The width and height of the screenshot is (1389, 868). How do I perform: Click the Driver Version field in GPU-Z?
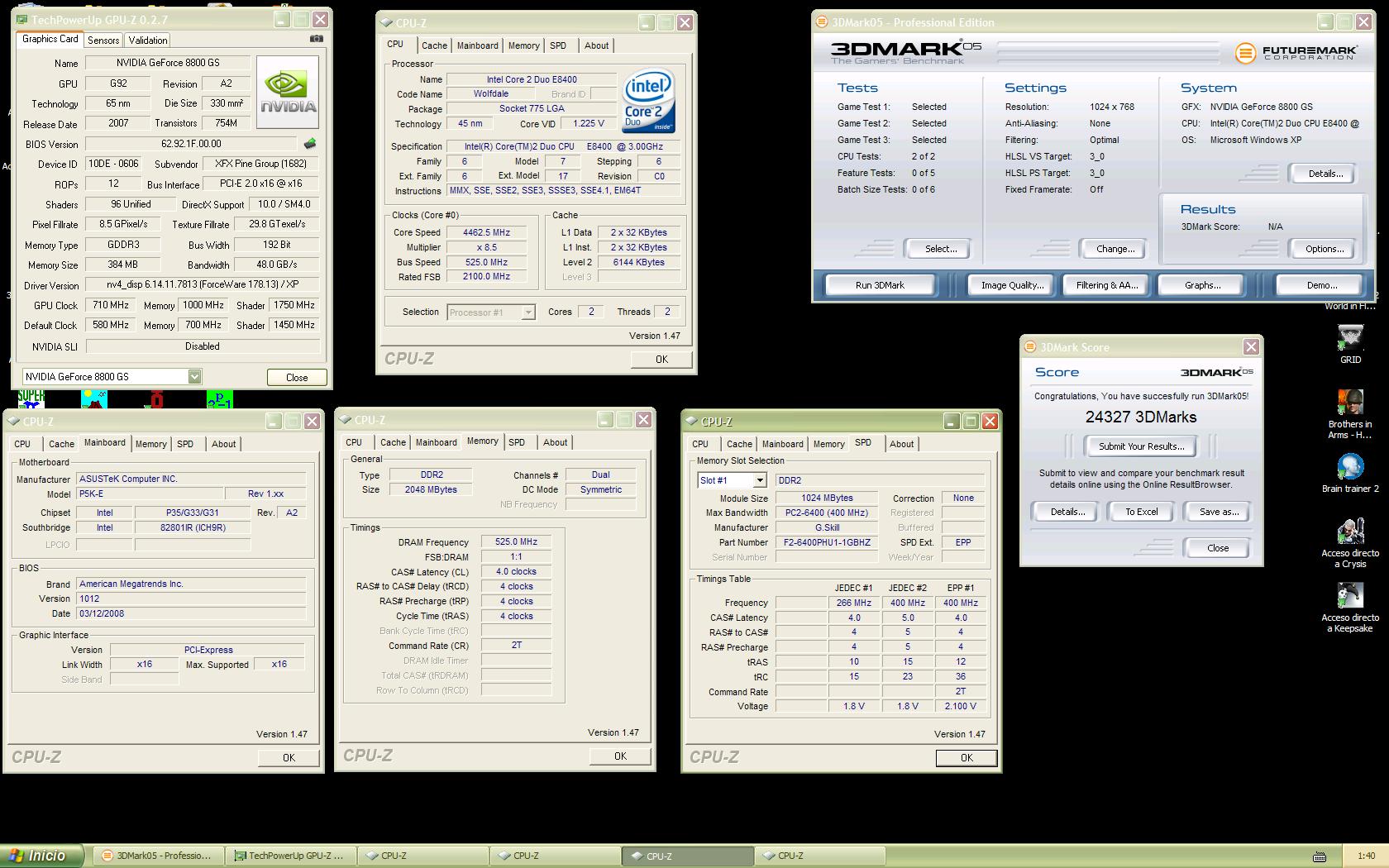point(202,285)
